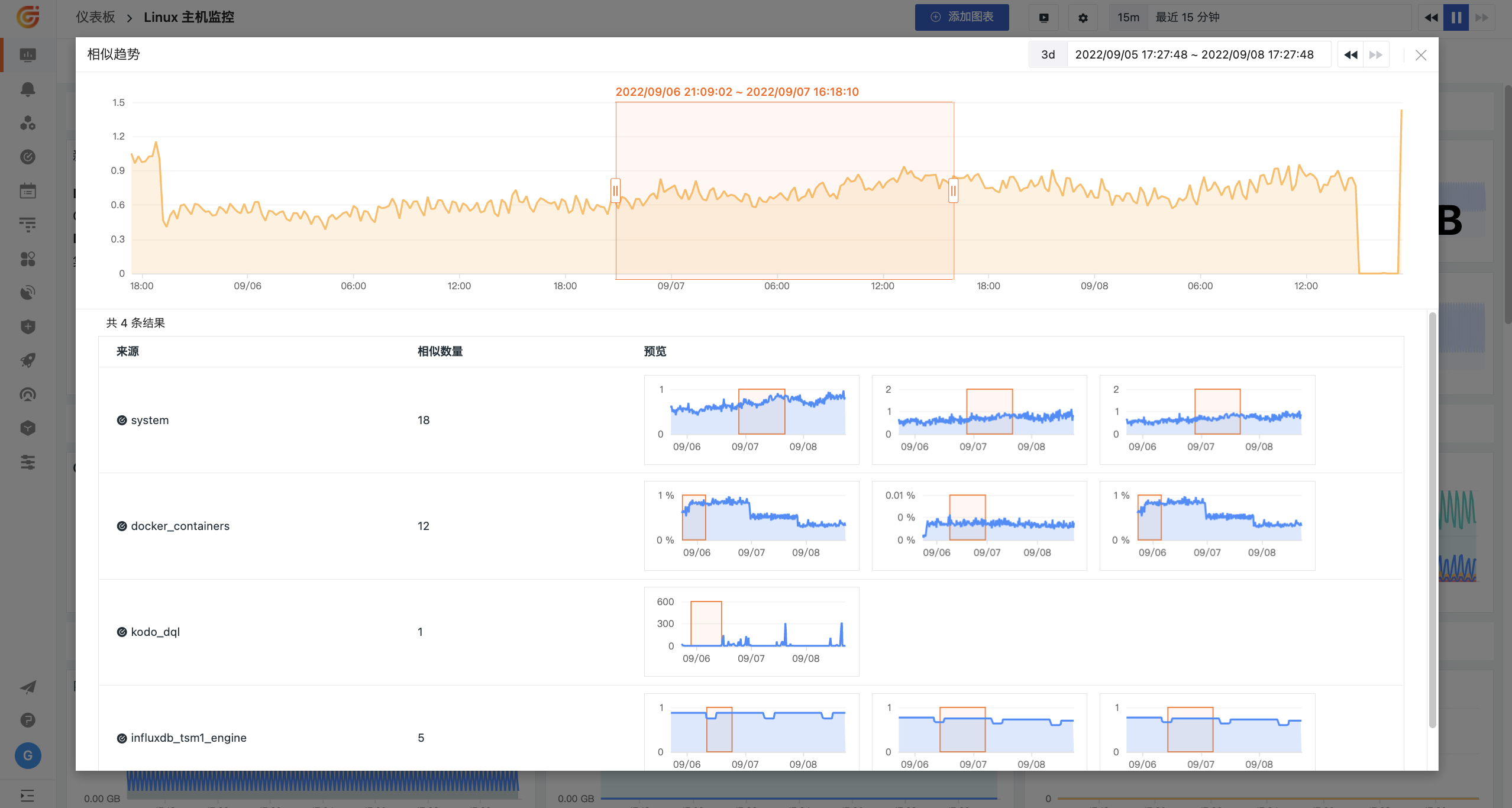Open the dashboard scenes icon in the sidebar
The width and height of the screenshot is (1512, 808).
(x=28, y=55)
